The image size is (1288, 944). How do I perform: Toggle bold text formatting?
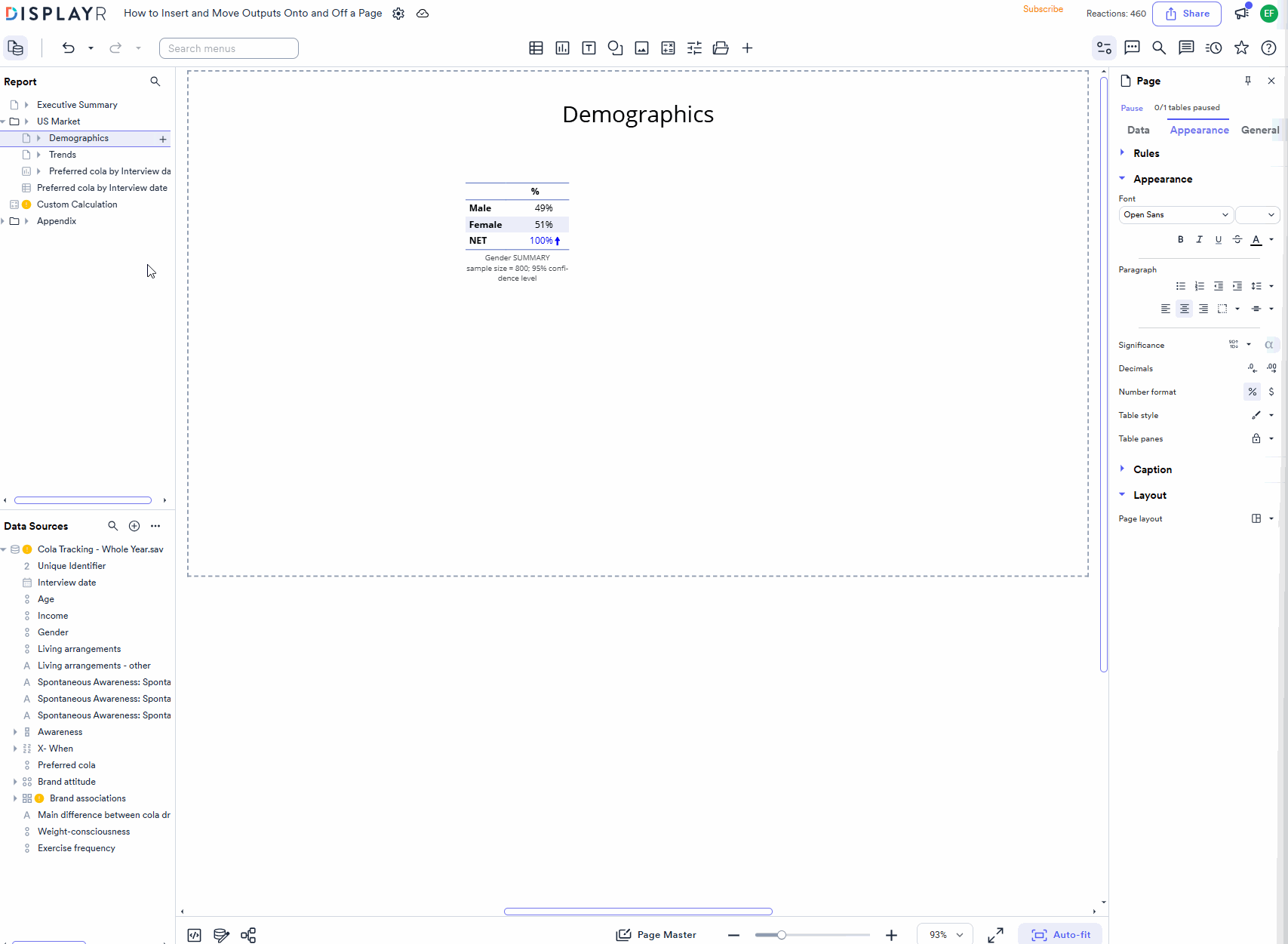coord(1180,239)
